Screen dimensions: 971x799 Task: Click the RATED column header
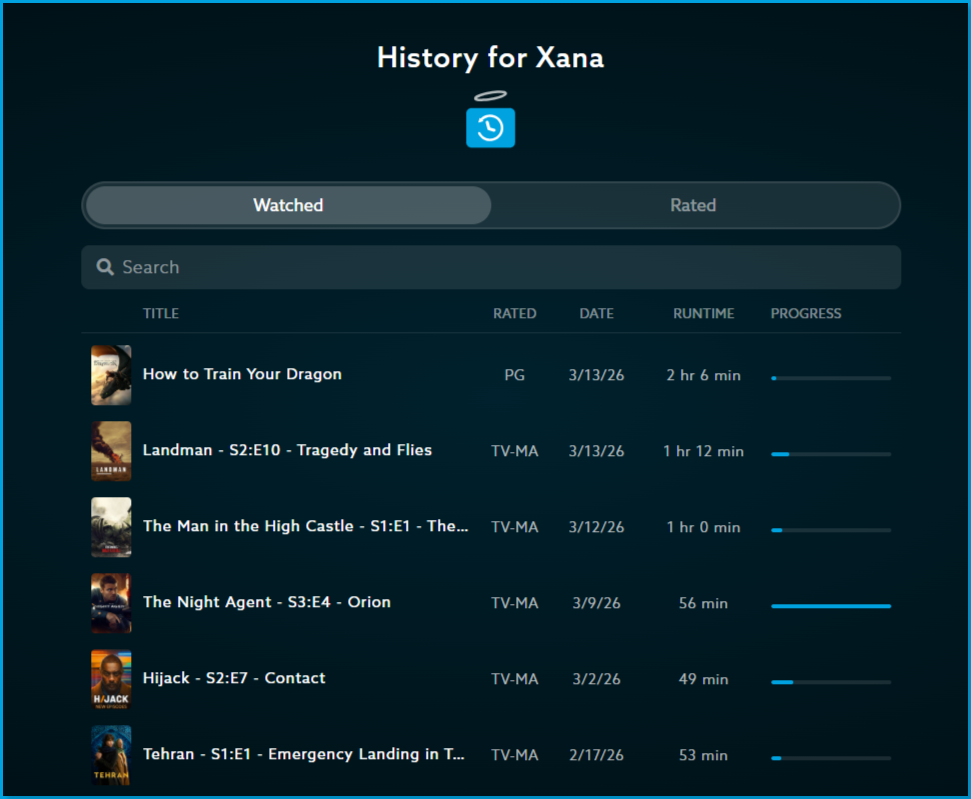(515, 313)
